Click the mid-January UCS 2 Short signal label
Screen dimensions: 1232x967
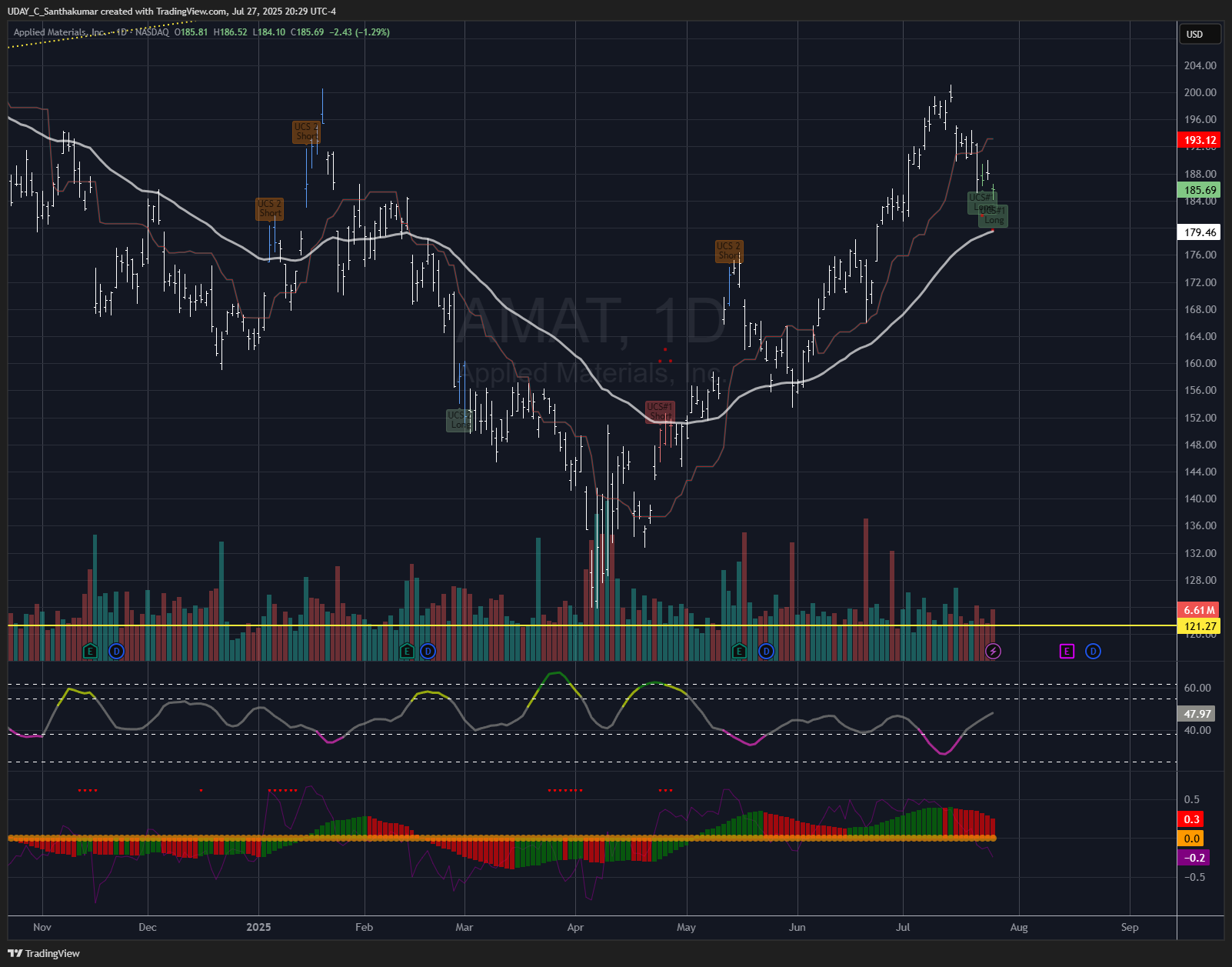point(307,132)
